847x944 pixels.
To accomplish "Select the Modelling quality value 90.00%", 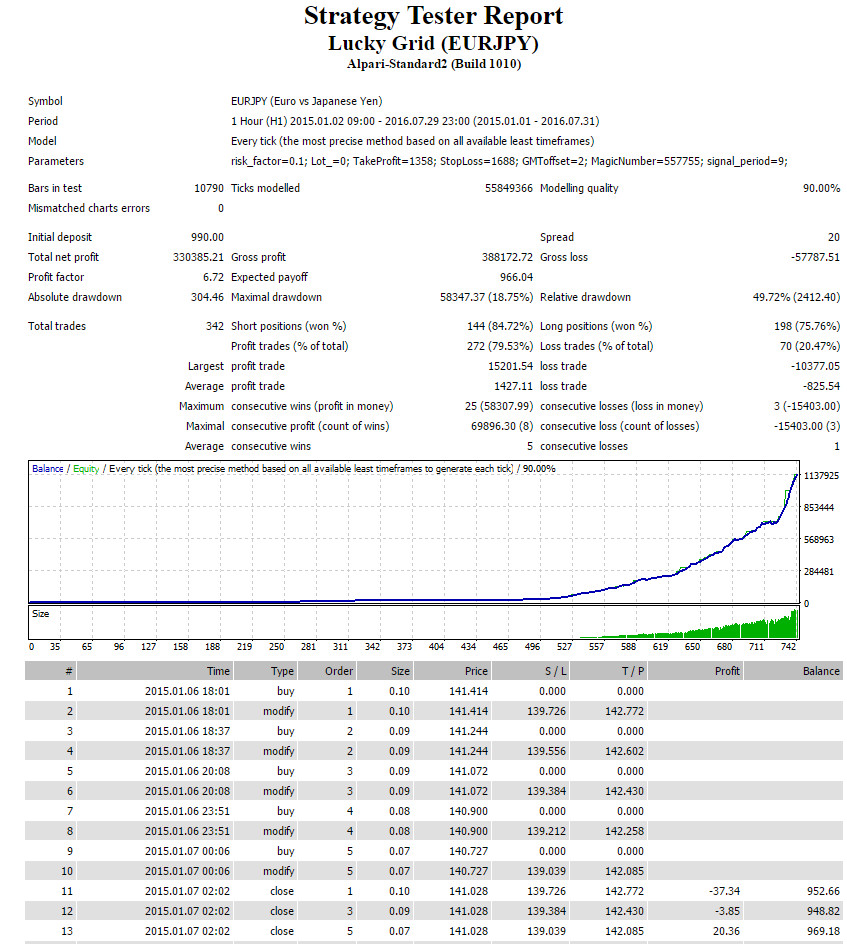I will click(x=821, y=188).
